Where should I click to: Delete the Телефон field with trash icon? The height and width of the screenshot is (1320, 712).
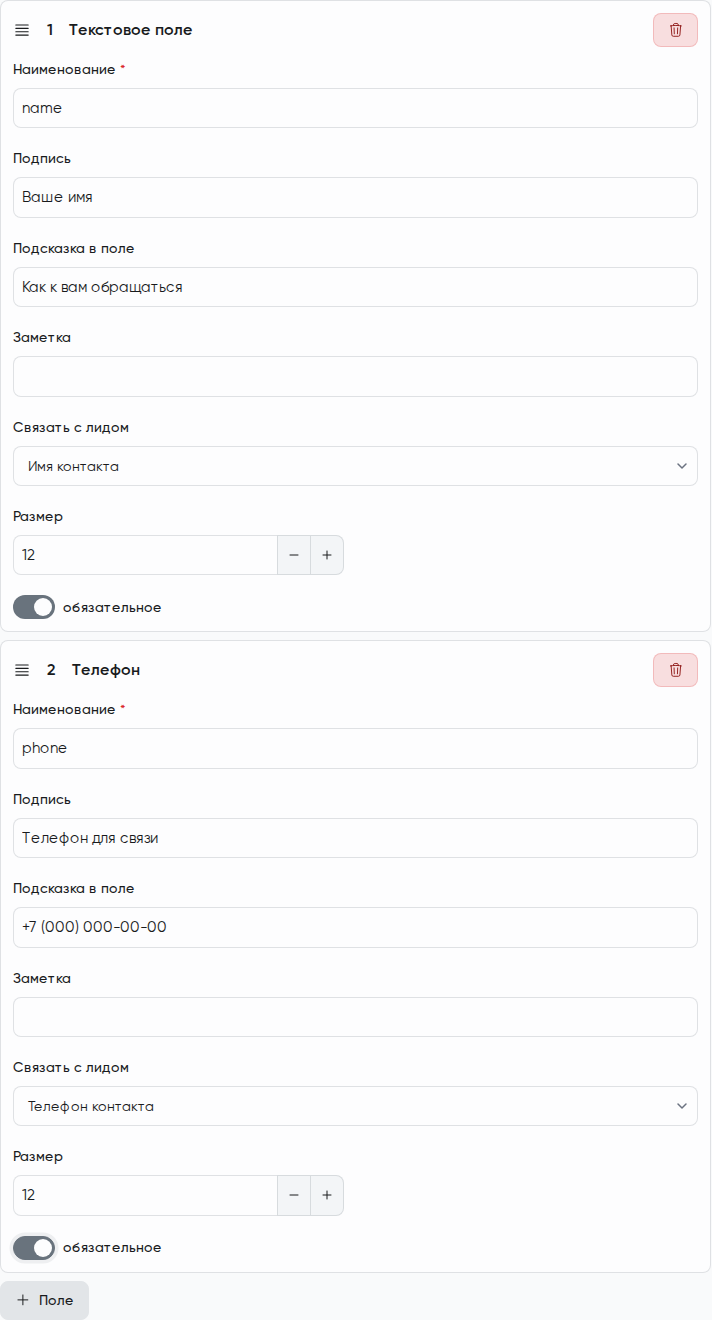click(675, 670)
